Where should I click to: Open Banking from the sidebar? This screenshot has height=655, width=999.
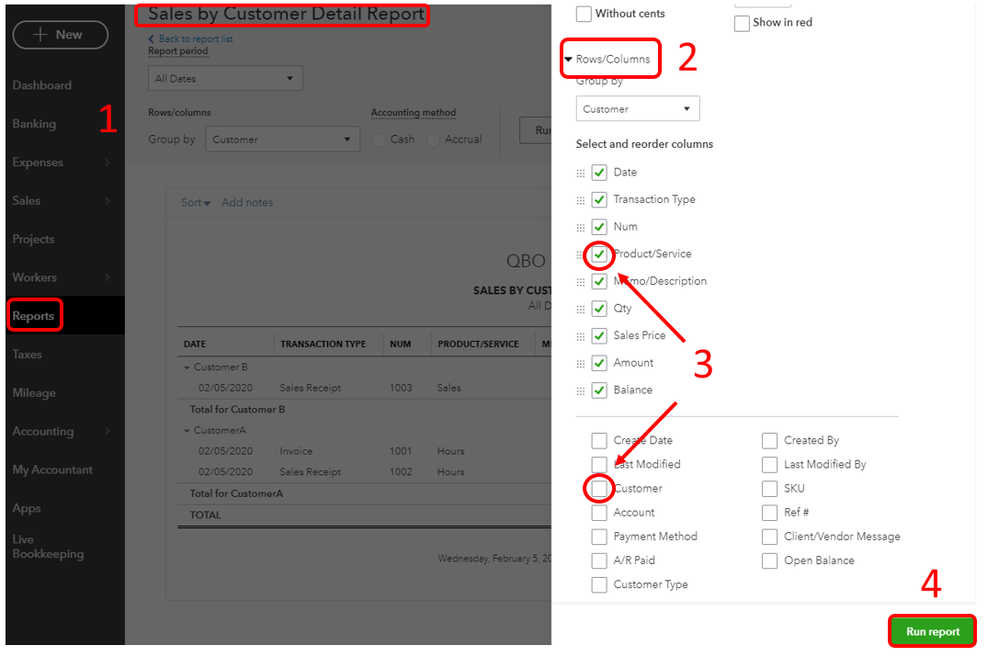point(34,124)
